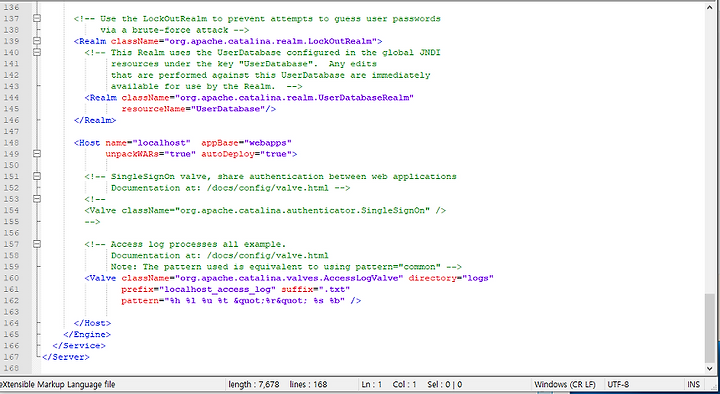Click the suffix=".txt" attribute
Viewport: 720px width, 394px height.
tap(316, 289)
